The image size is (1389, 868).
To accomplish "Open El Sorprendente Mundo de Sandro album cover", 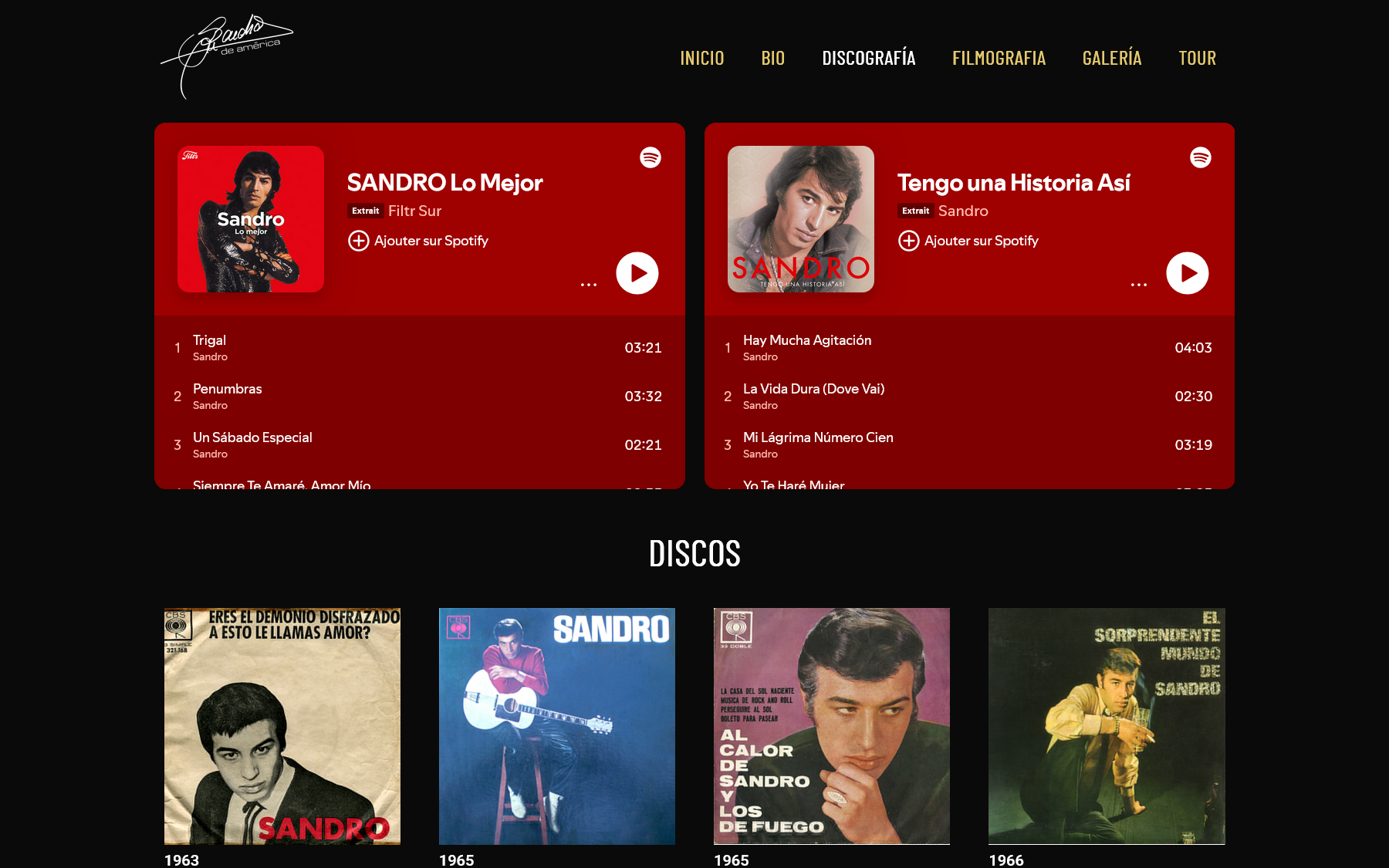I will 1107,726.
